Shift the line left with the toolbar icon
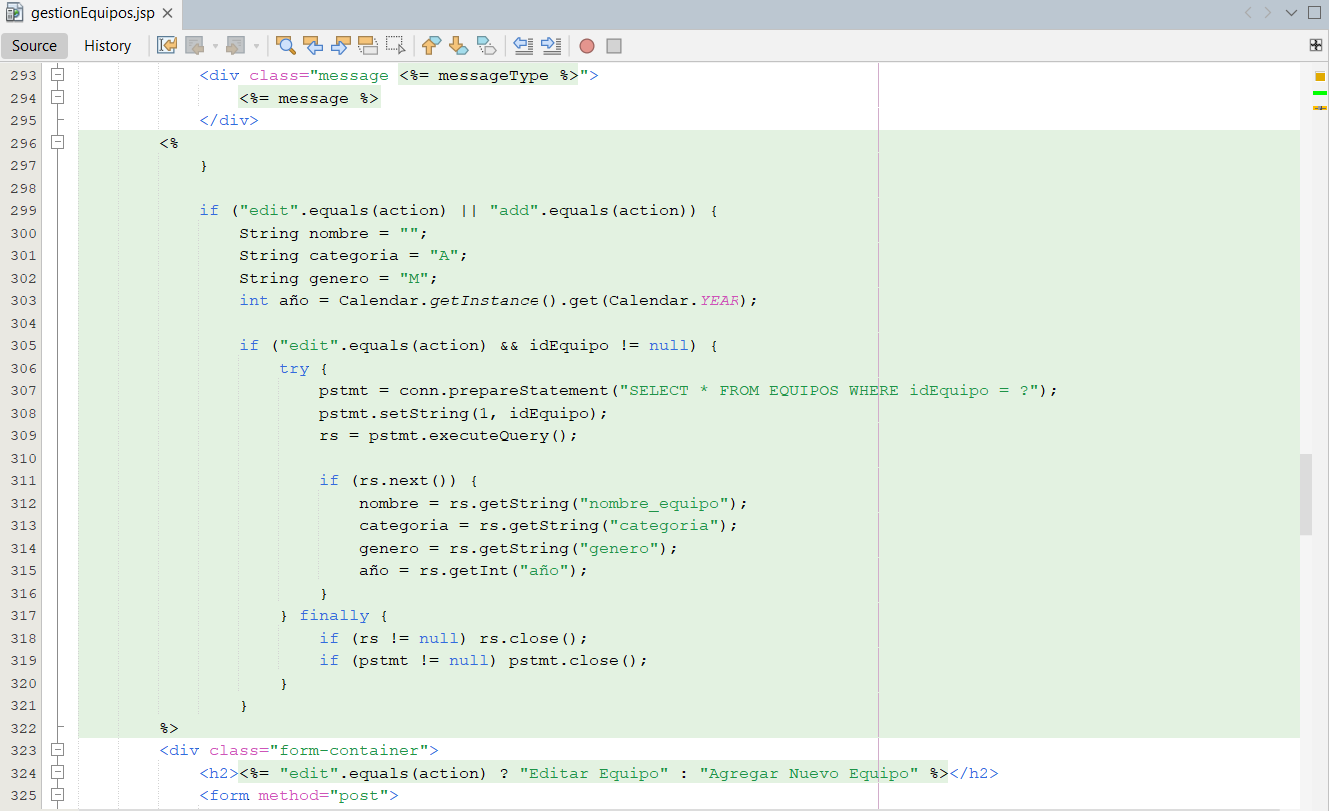This screenshot has width=1329, height=811. tap(522, 46)
